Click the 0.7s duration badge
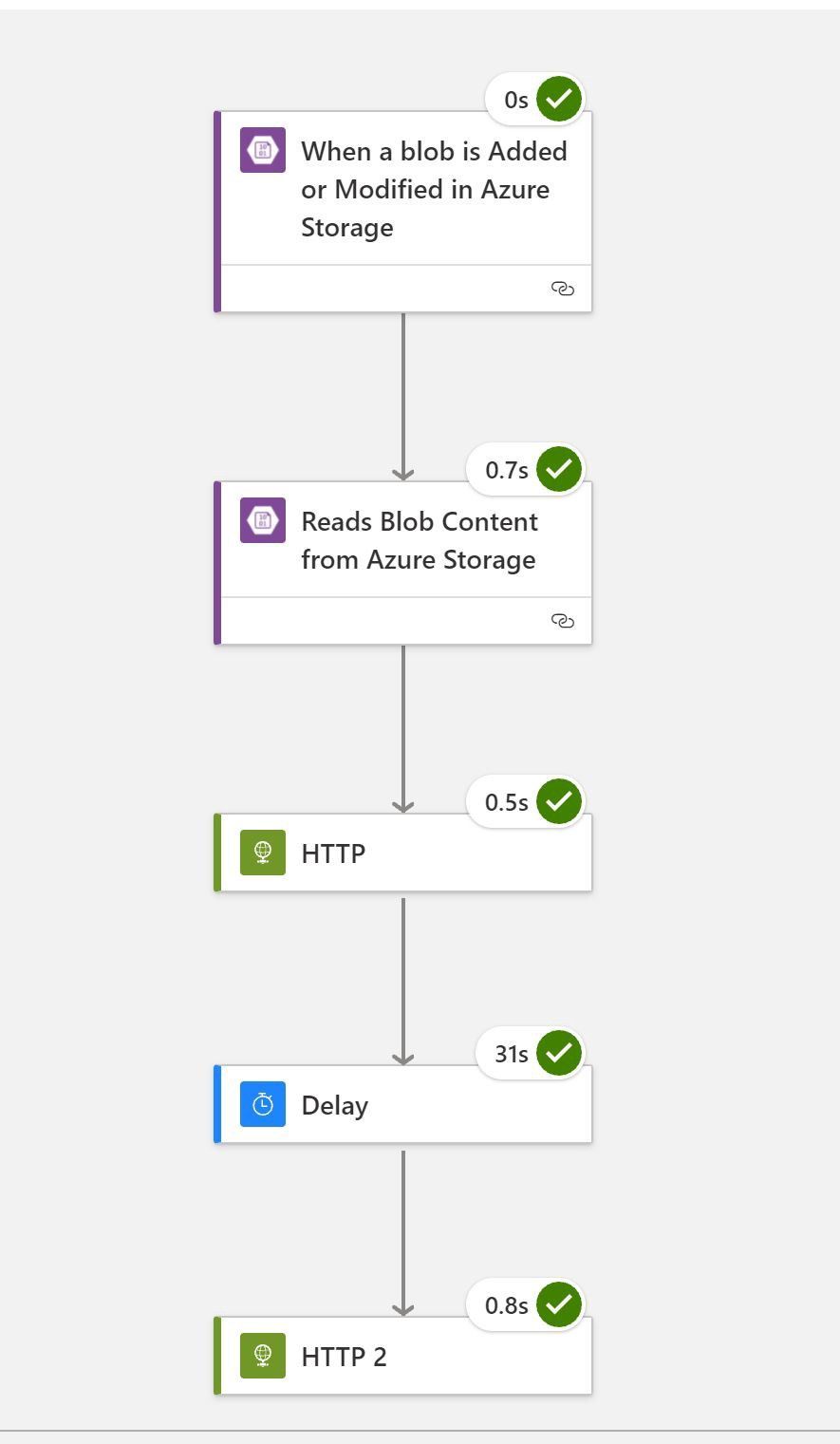The image size is (840, 1444). point(506,470)
